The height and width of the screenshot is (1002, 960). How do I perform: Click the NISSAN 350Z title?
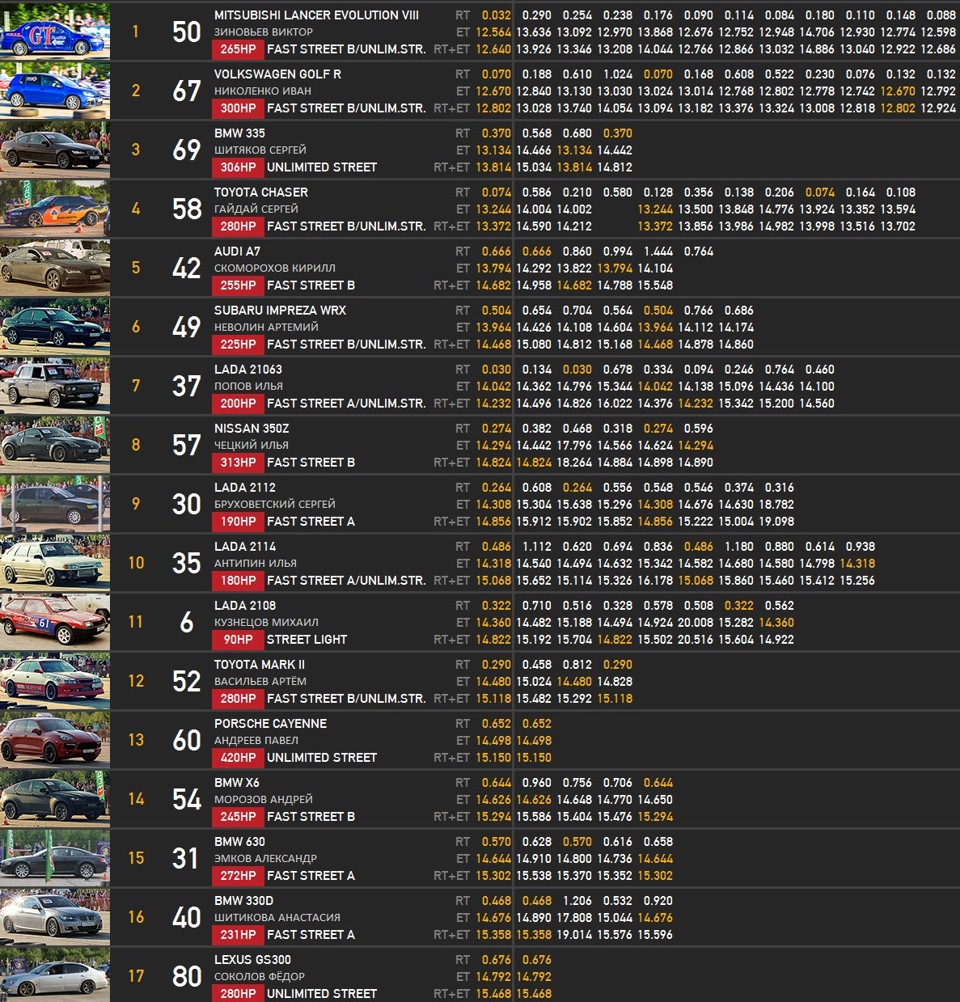(251, 428)
